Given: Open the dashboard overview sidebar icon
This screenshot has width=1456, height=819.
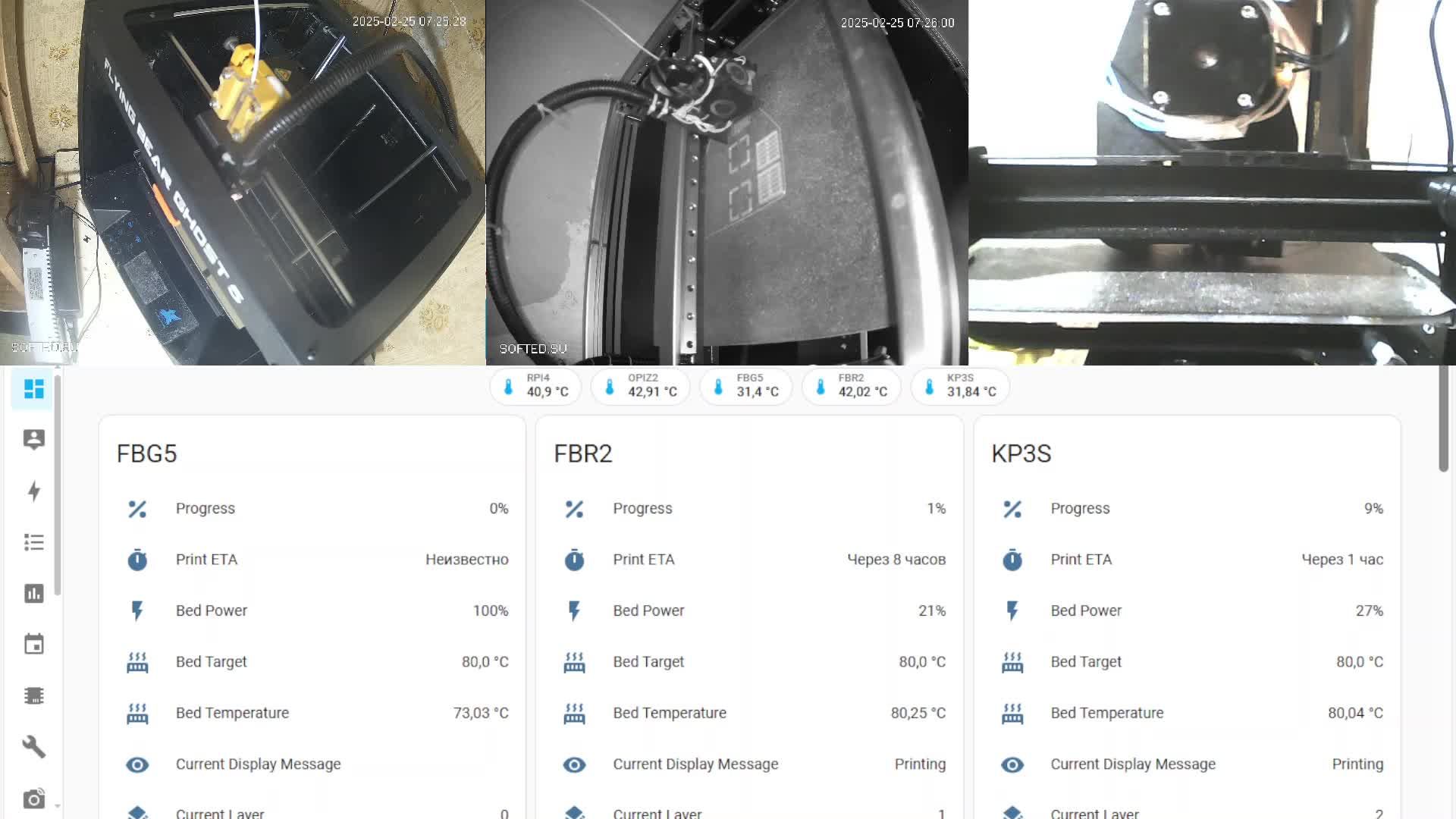Looking at the screenshot, I should (34, 389).
